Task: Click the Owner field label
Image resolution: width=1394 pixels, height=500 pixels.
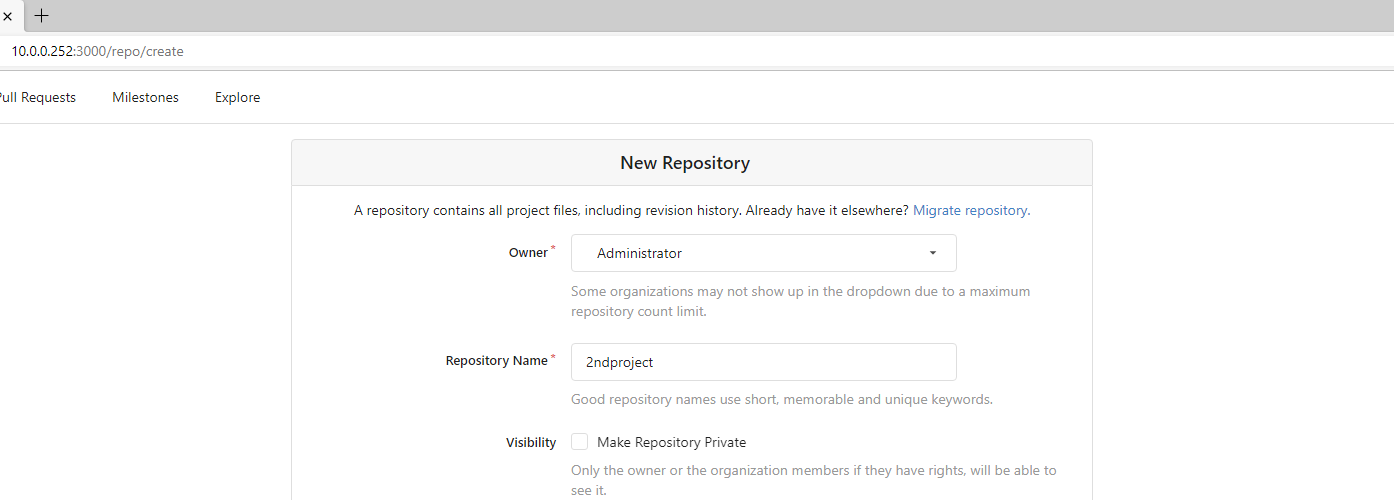Action: pyautogui.click(x=528, y=253)
